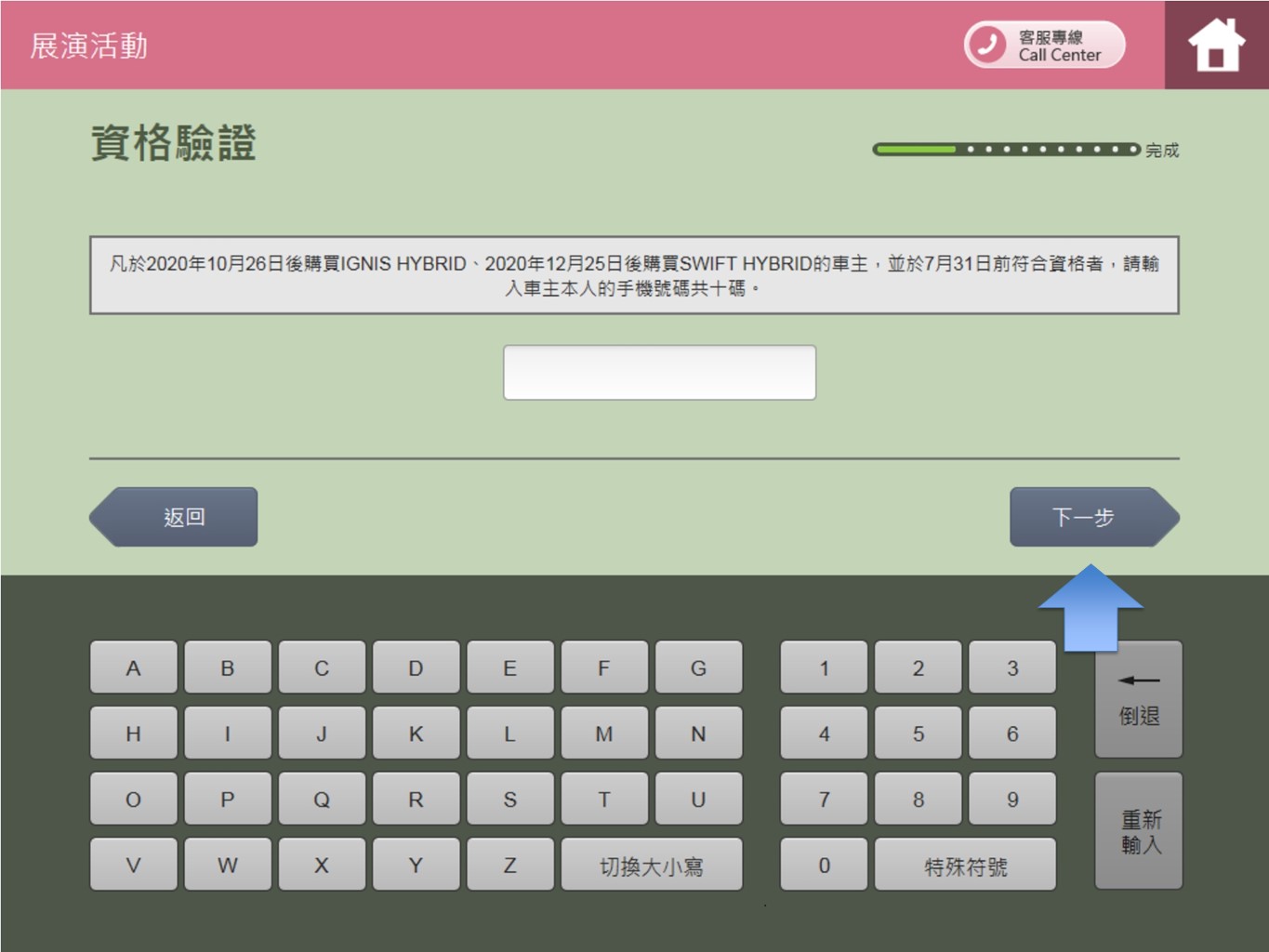Go to the home screen icon
The image size is (1269, 952).
tap(1215, 46)
